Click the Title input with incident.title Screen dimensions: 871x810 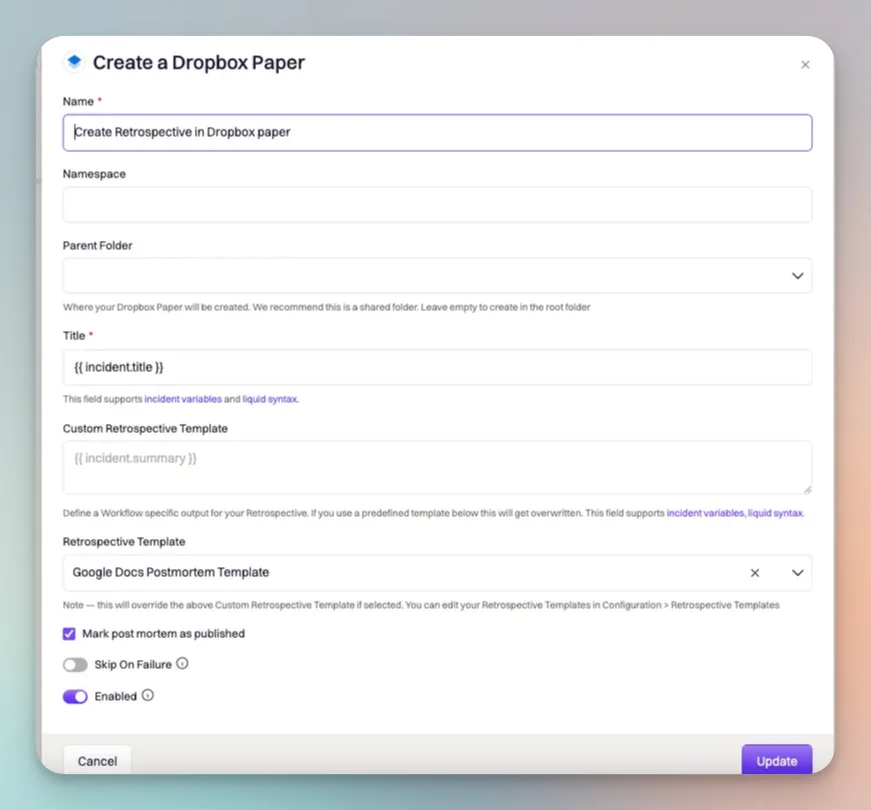pos(437,367)
